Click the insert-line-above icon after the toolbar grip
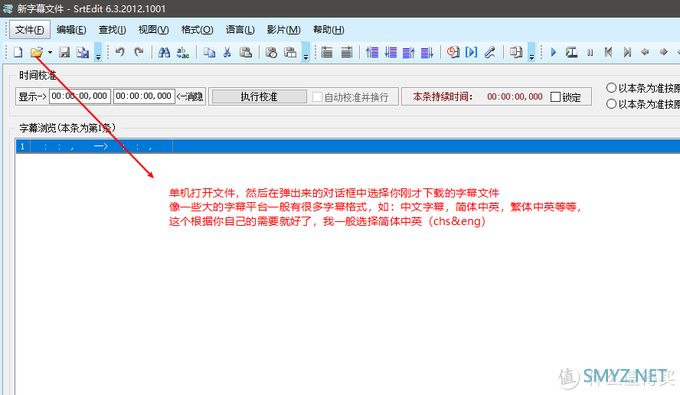The width and height of the screenshot is (680, 395). click(327, 52)
